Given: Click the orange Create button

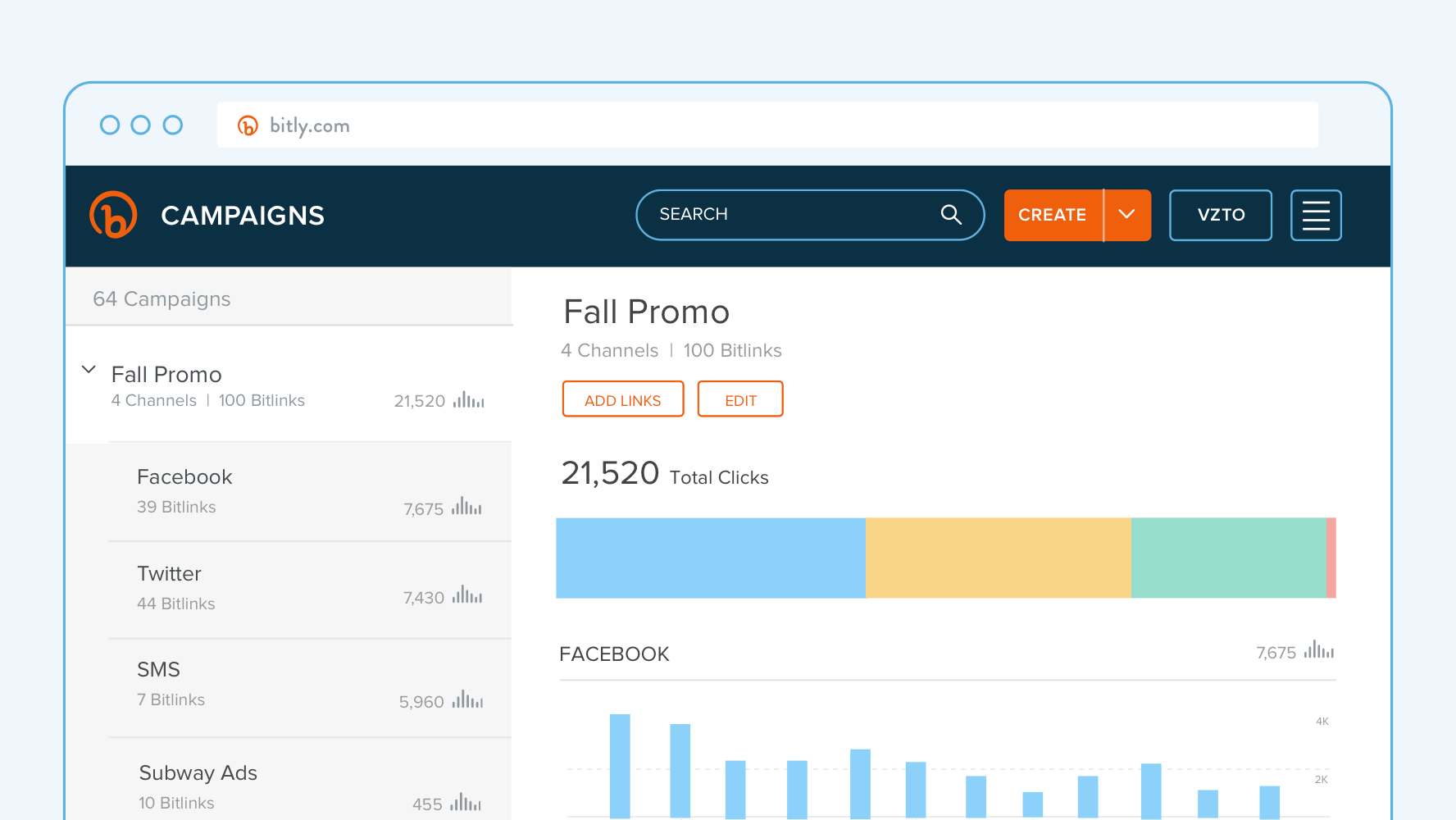Looking at the screenshot, I should click(x=1053, y=215).
